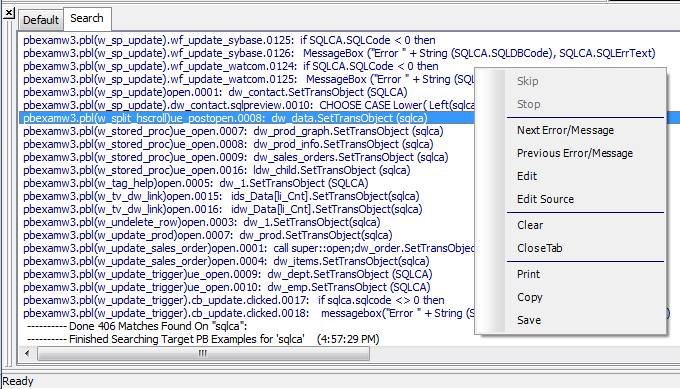
Task: Select Print in the context menu
Action: [528, 274]
